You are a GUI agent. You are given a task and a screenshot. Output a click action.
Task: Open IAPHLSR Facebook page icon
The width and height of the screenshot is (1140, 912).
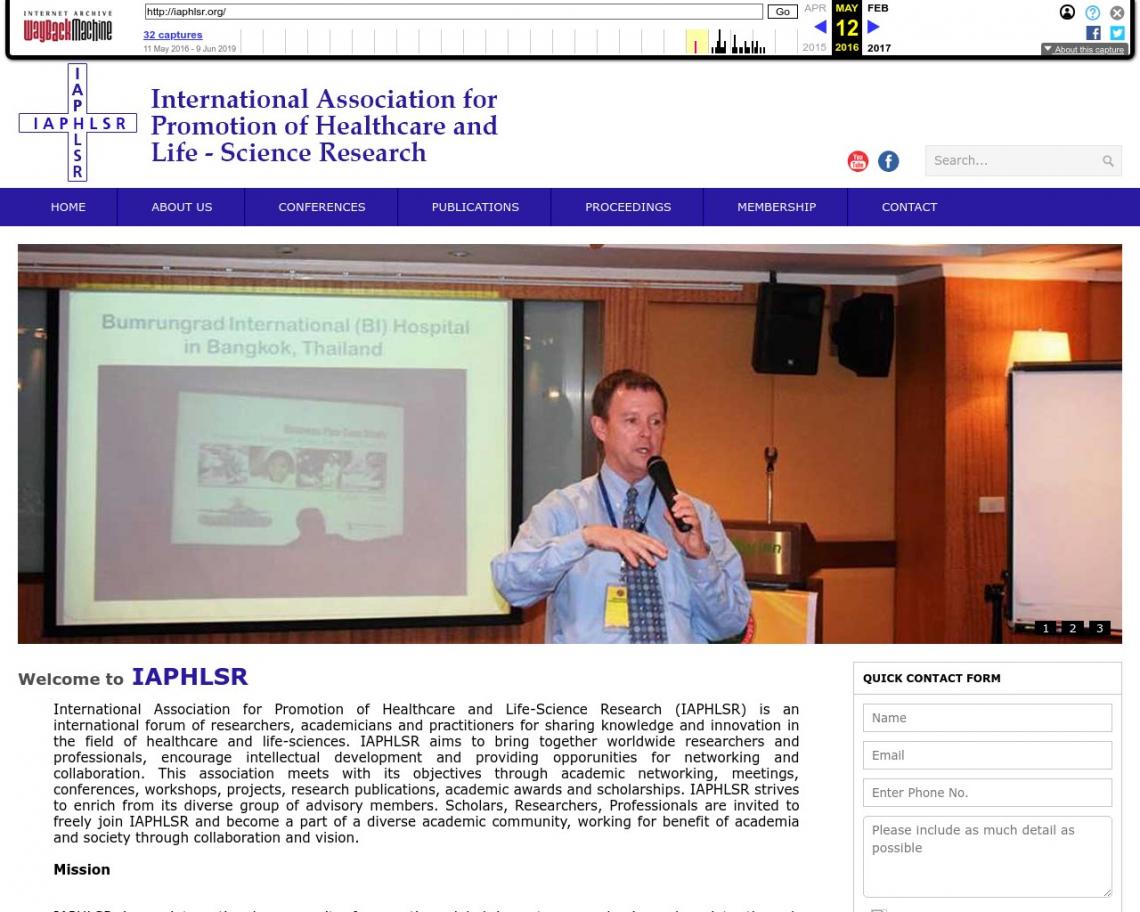[888, 161]
